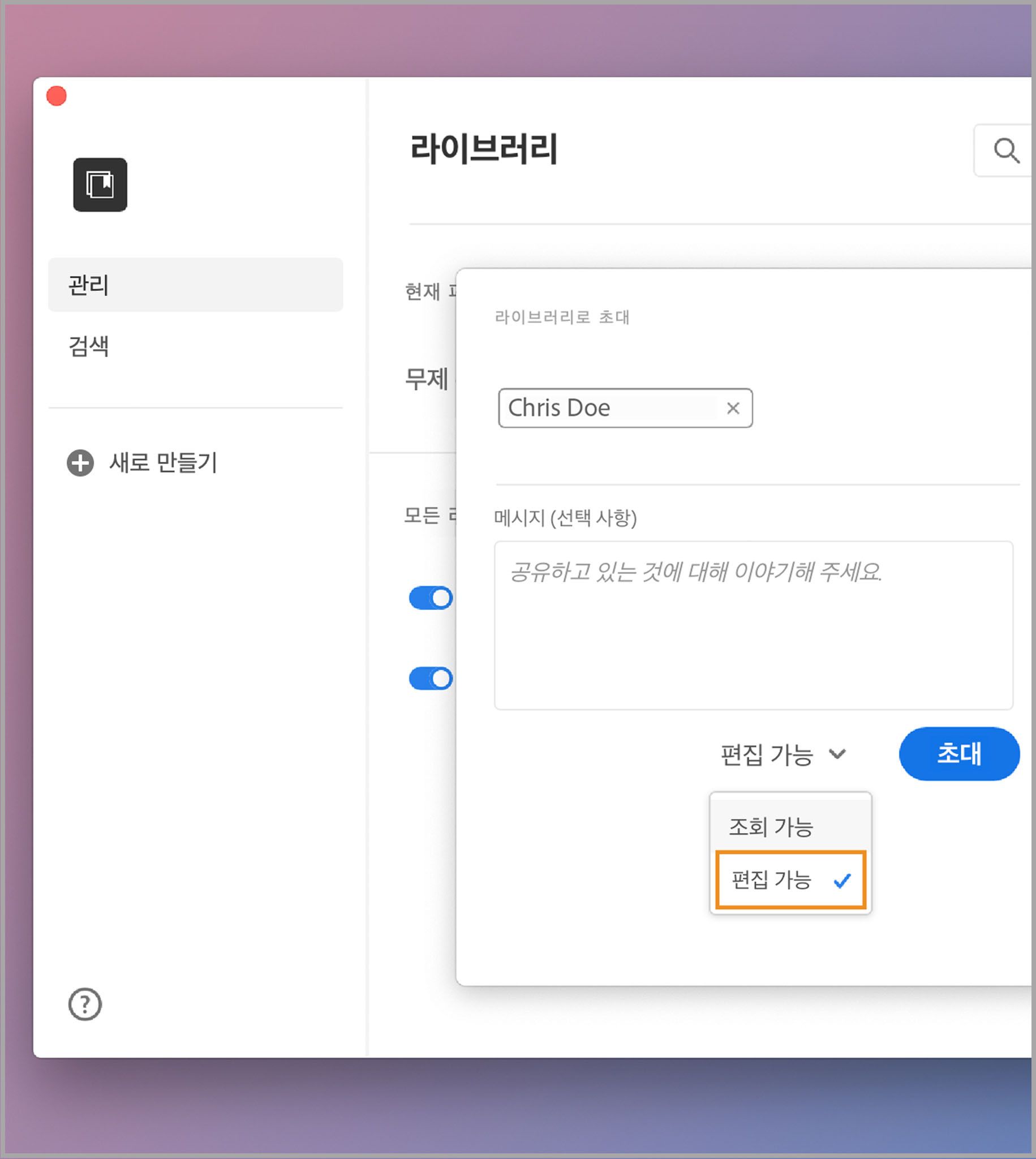Viewport: 1036px width, 1159px height.
Task: Click the checkmark next to 편집 가능
Action: click(843, 881)
